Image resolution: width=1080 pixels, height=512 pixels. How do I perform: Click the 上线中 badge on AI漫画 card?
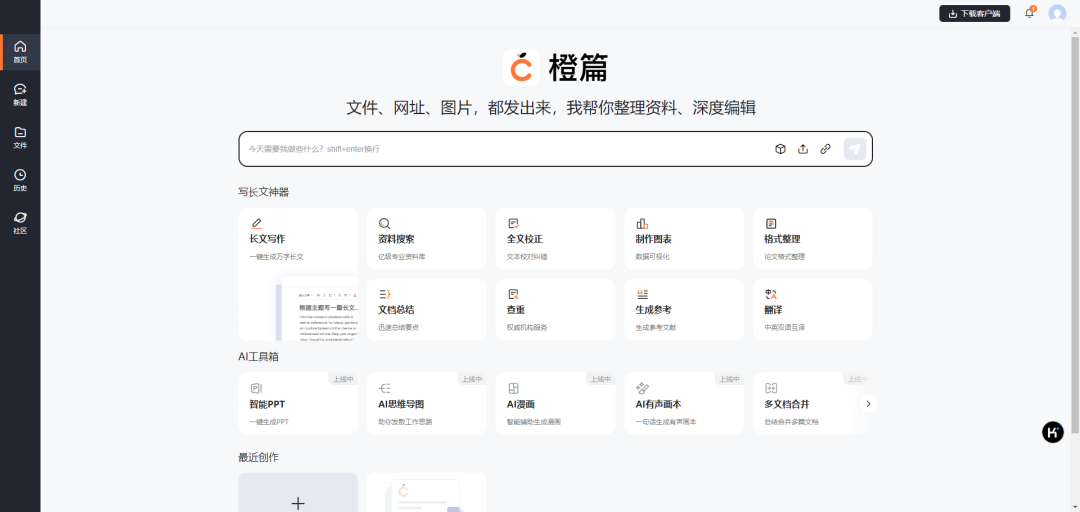click(x=601, y=379)
